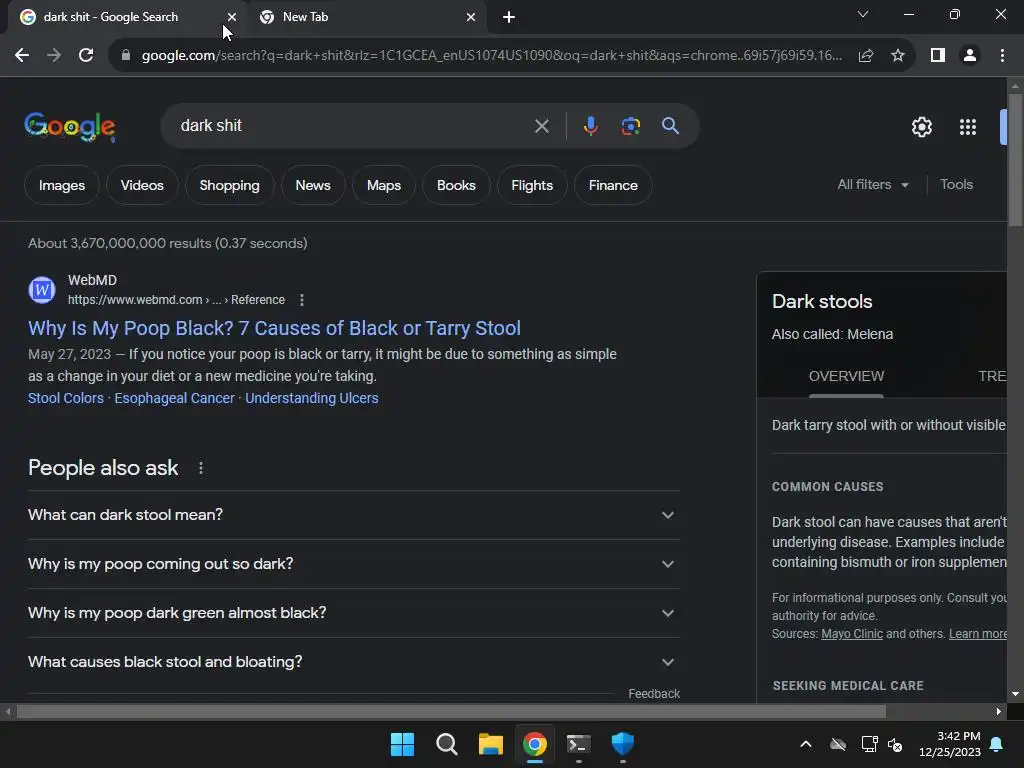Select the OVERVIEW tab in Dark stools panel
1024x768 pixels.
pyautogui.click(x=846, y=376)
